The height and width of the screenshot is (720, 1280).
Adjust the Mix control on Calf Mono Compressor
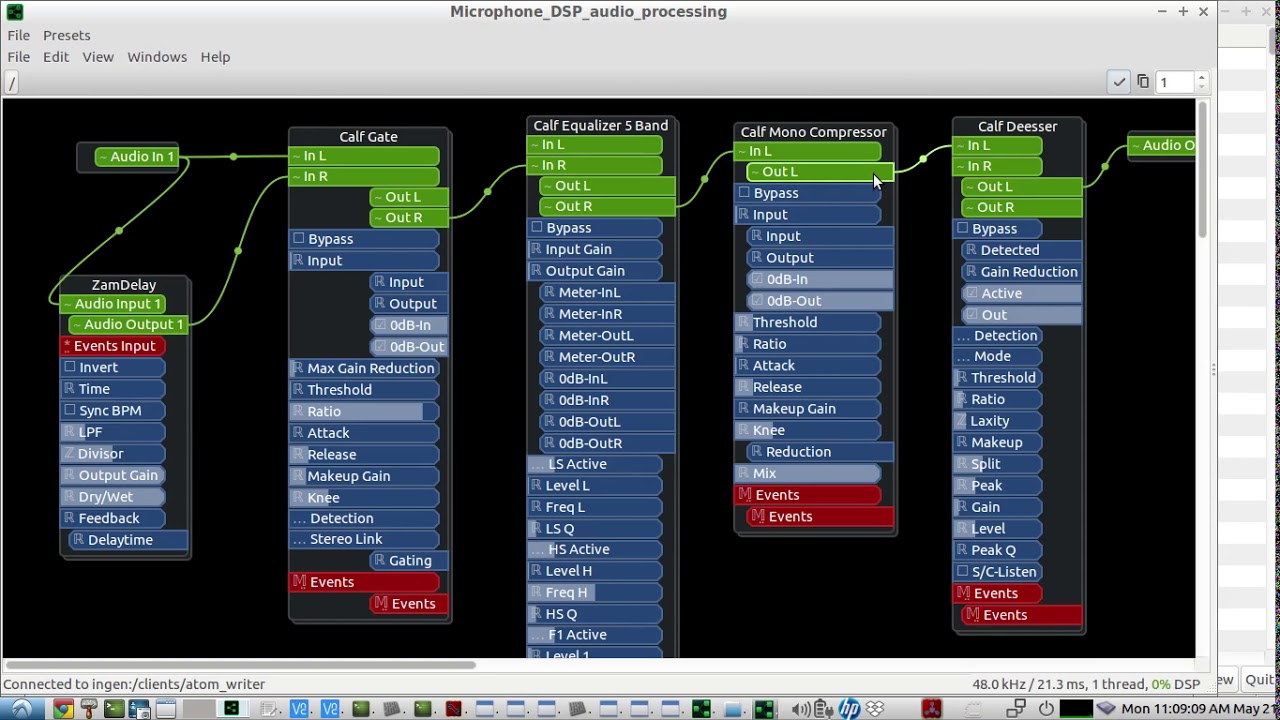(x=808, y=473)
